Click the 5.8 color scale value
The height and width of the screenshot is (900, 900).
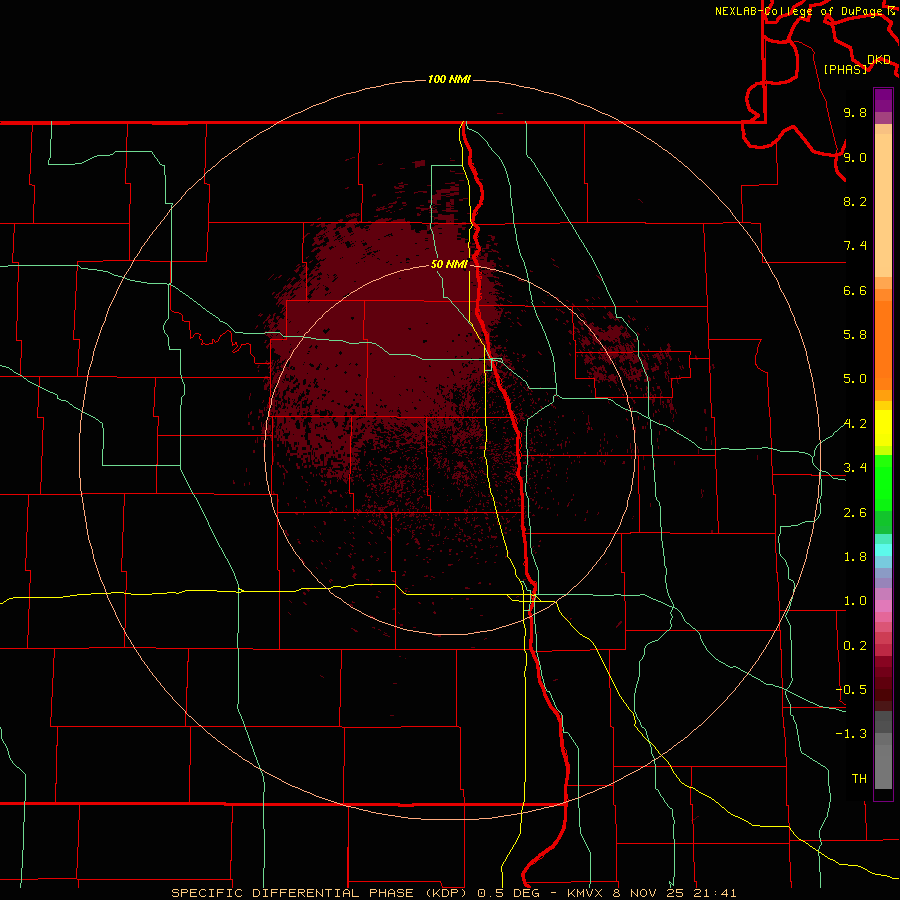[x=855, y=335]
